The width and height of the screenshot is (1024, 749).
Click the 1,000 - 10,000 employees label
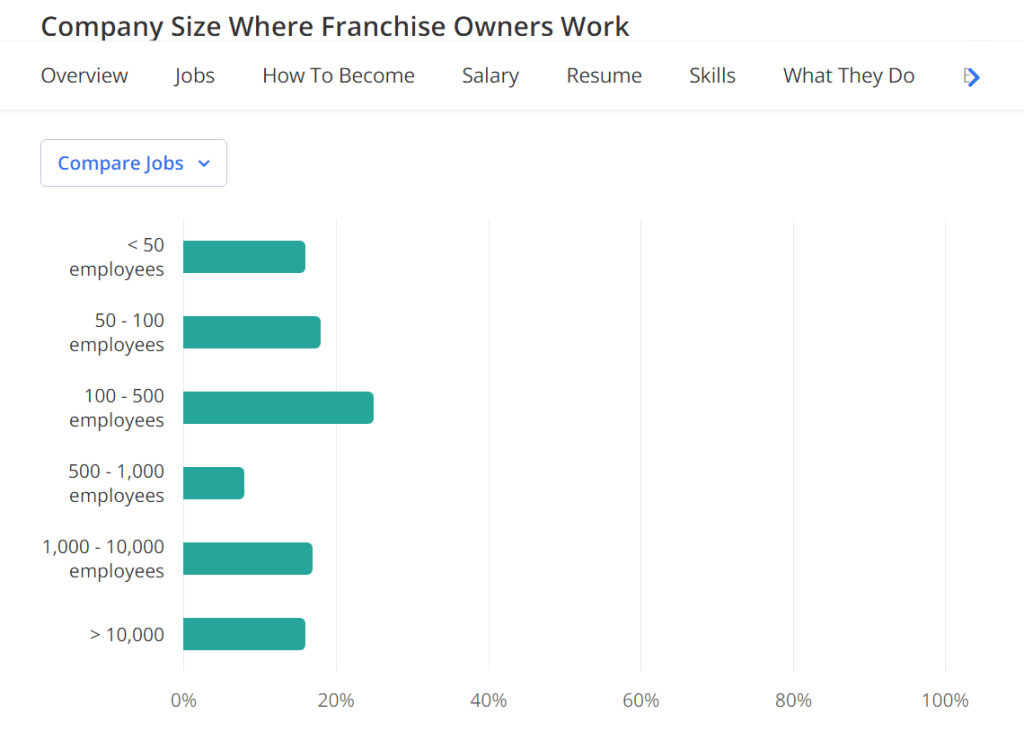pos(103,558)
